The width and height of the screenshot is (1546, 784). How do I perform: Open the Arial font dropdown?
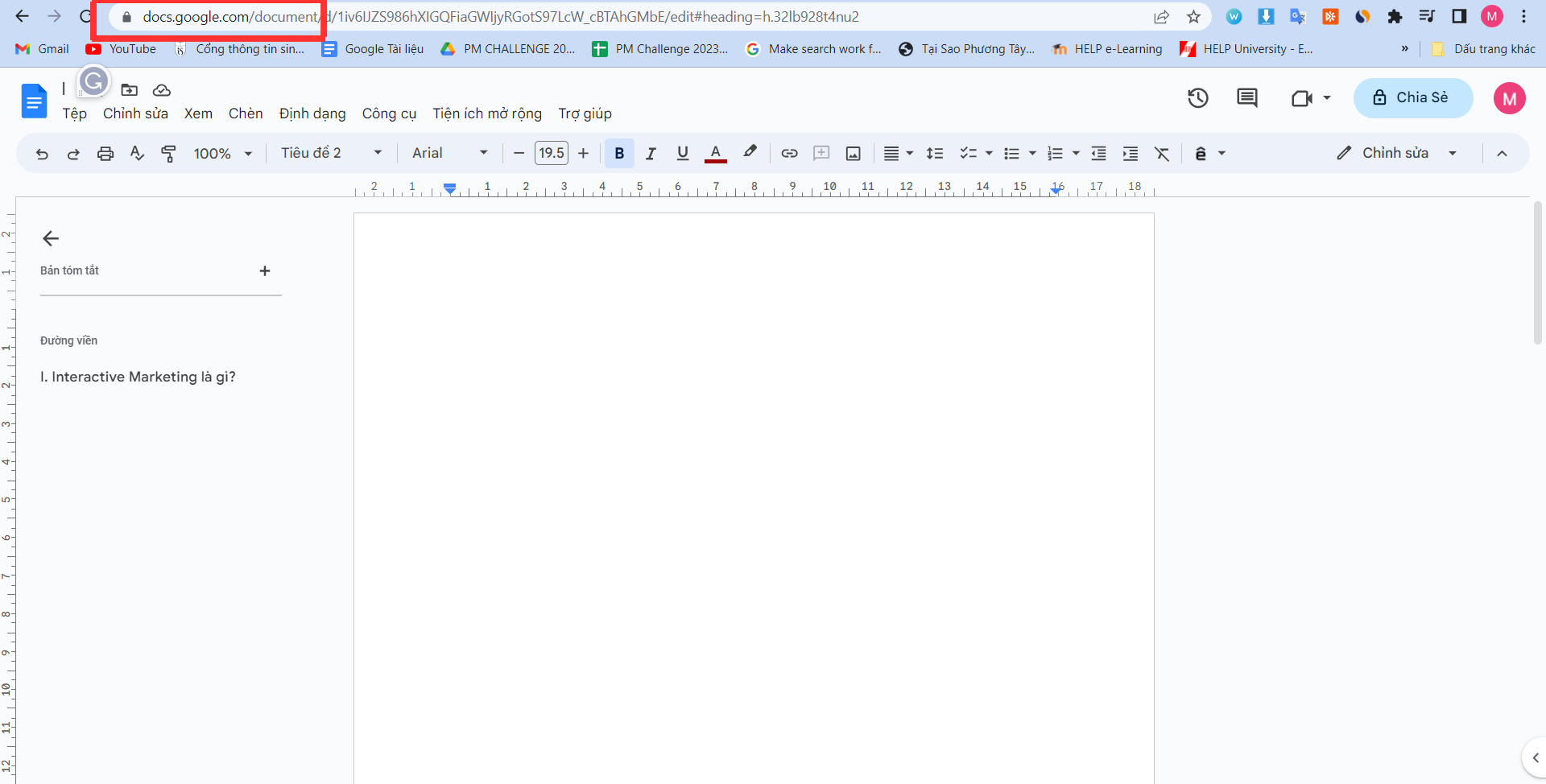click(450, 154)
